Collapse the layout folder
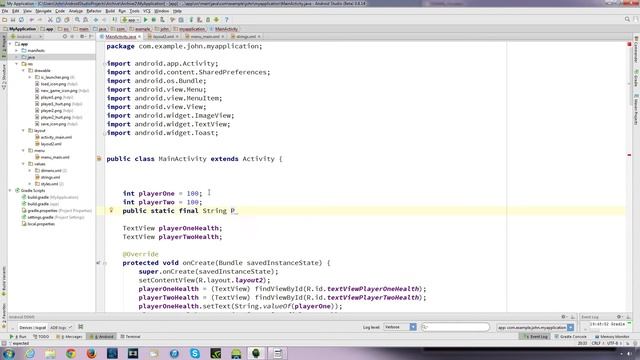 23,131
